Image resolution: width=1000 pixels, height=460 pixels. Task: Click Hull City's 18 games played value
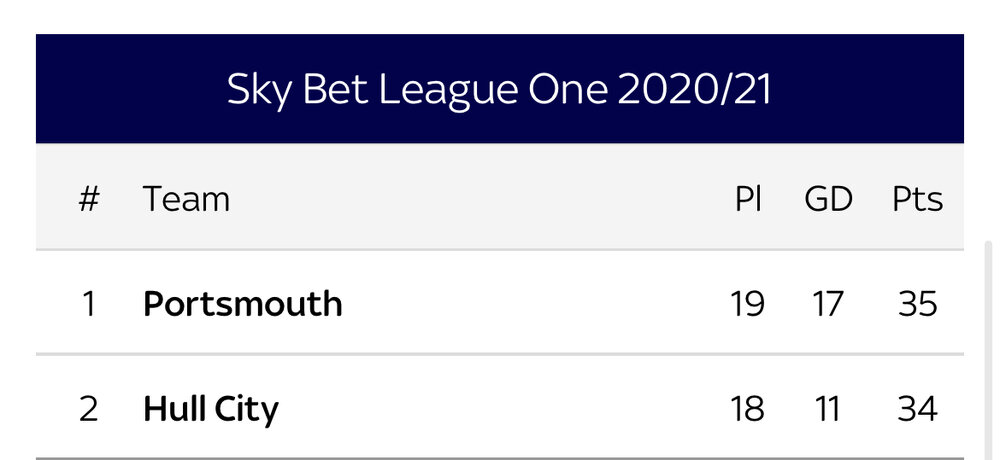coord(747,408)
